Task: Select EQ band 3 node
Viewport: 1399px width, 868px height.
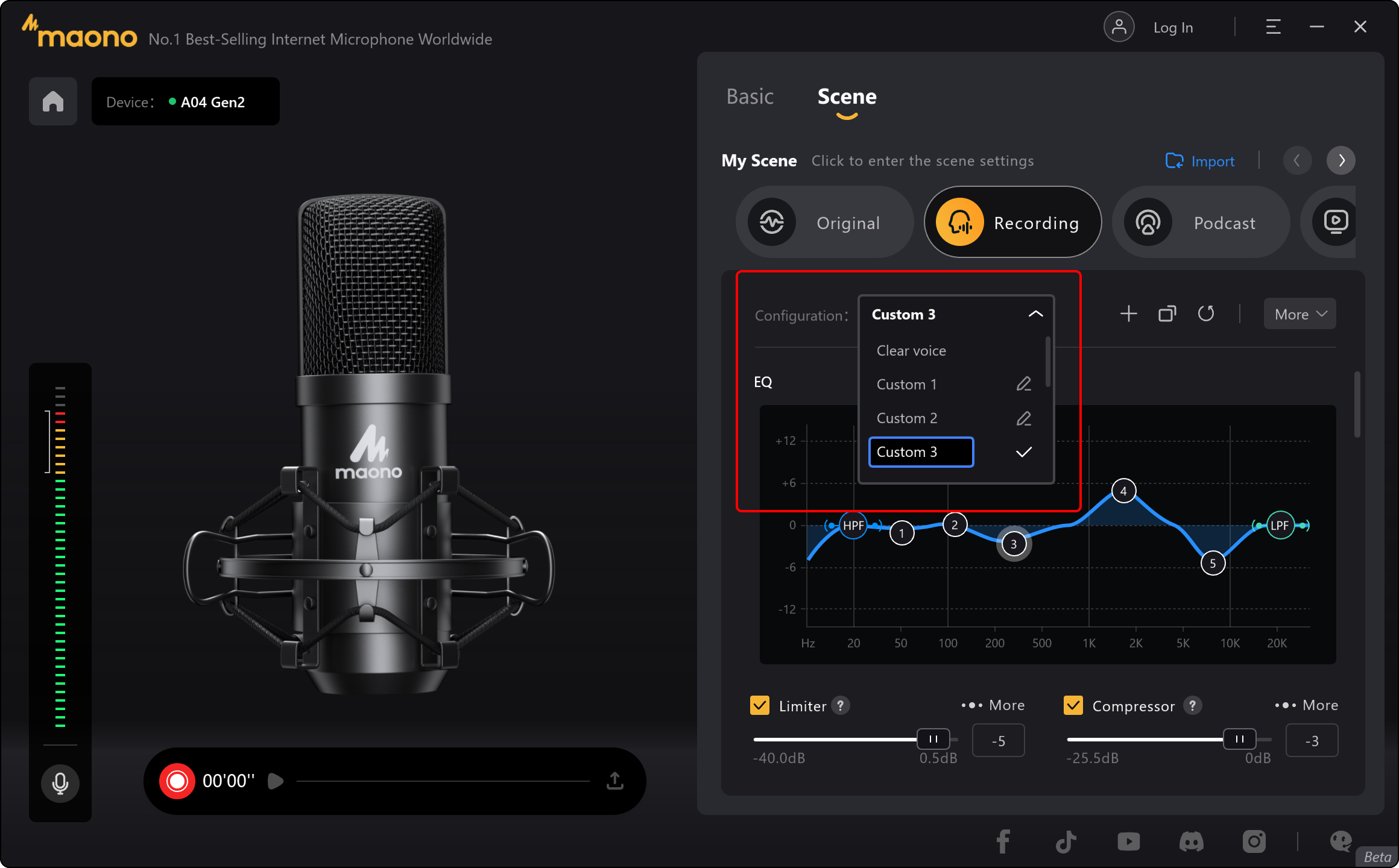Action: pos(1014,544)
